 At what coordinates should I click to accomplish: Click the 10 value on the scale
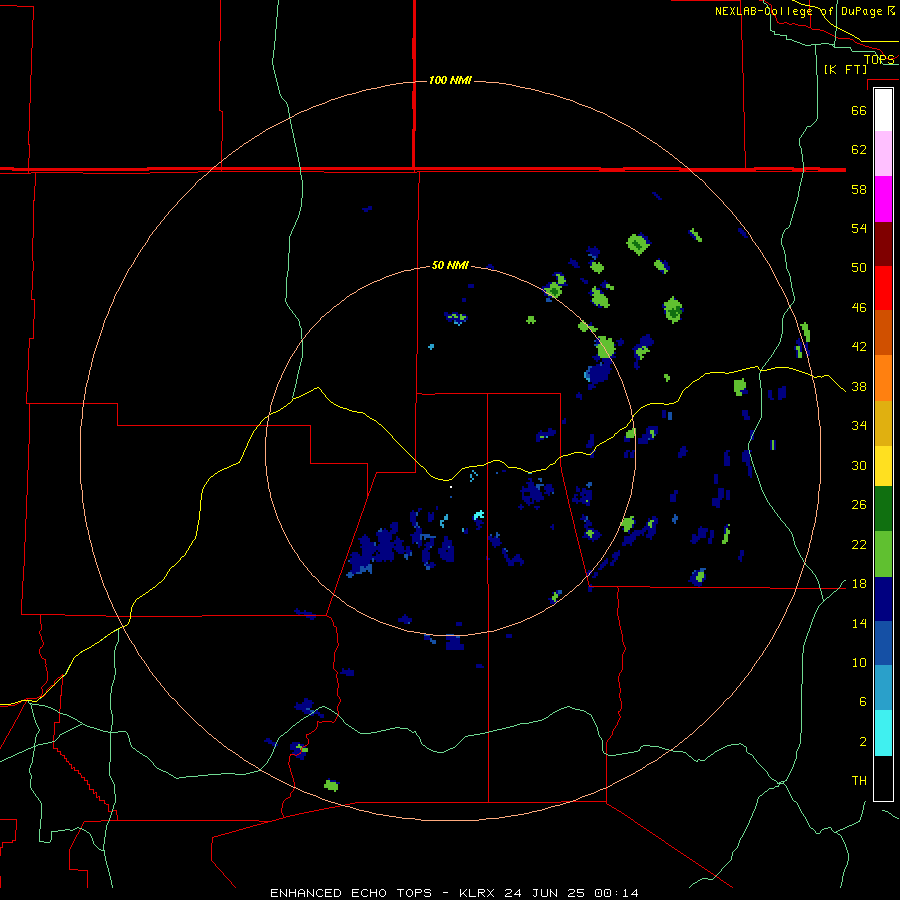(x=859, y=663)
